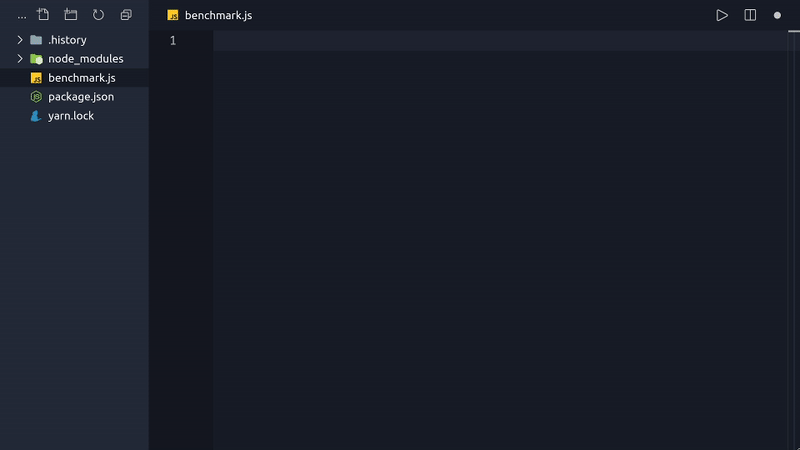Click line number 1 in the gutter
This screenshot has width=800, height=450.
tap(173, 40)
